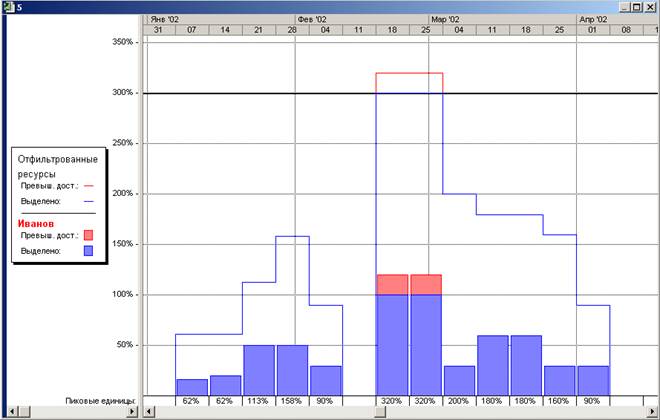Screen dimensions: 660x420
Task: Select the Апр '02 month header
Action: pos(616,19)
